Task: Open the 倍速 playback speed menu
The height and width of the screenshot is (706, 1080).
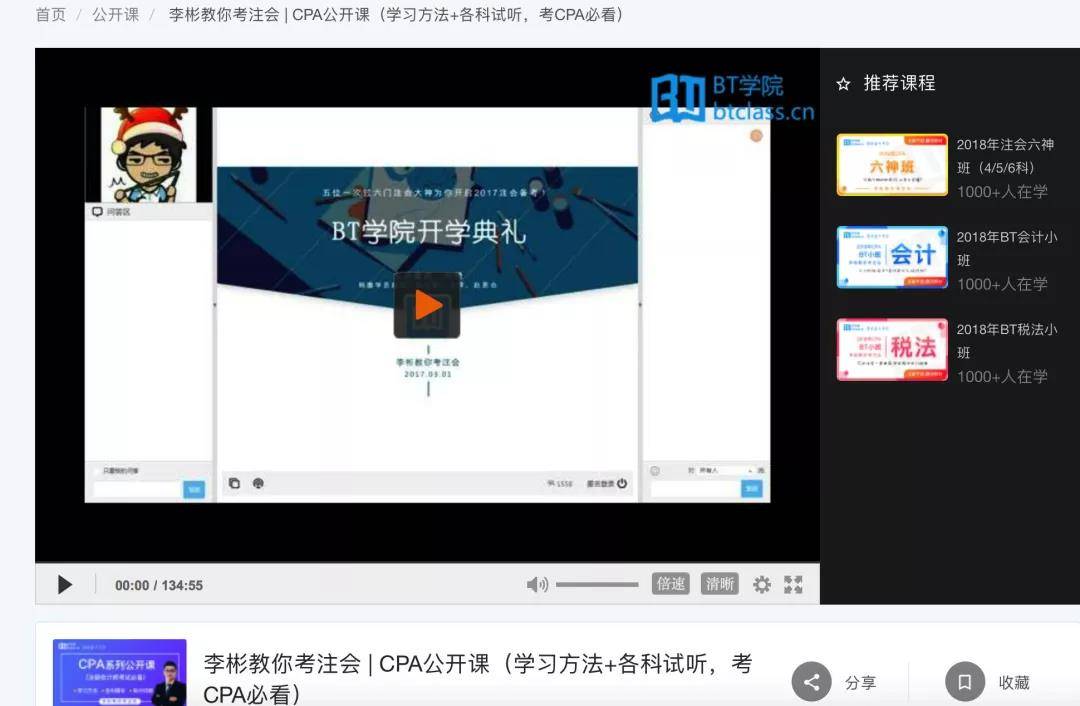Action: (670, 584)
